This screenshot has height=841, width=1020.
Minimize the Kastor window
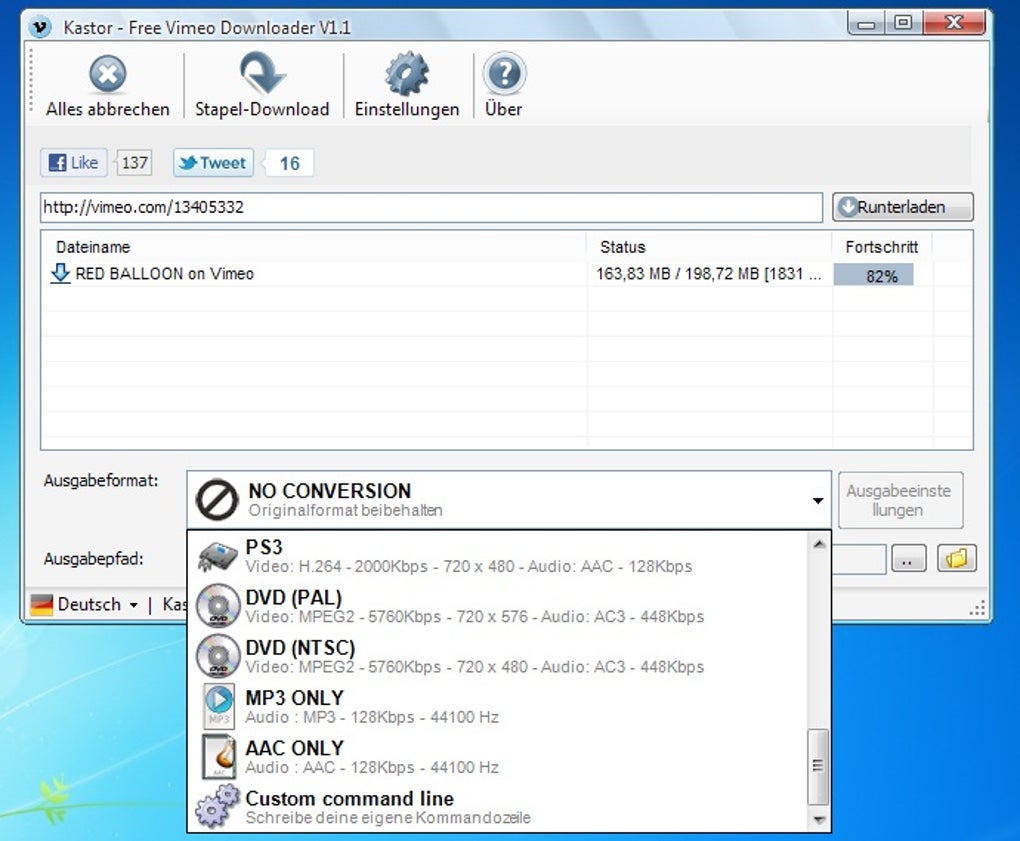866,24
